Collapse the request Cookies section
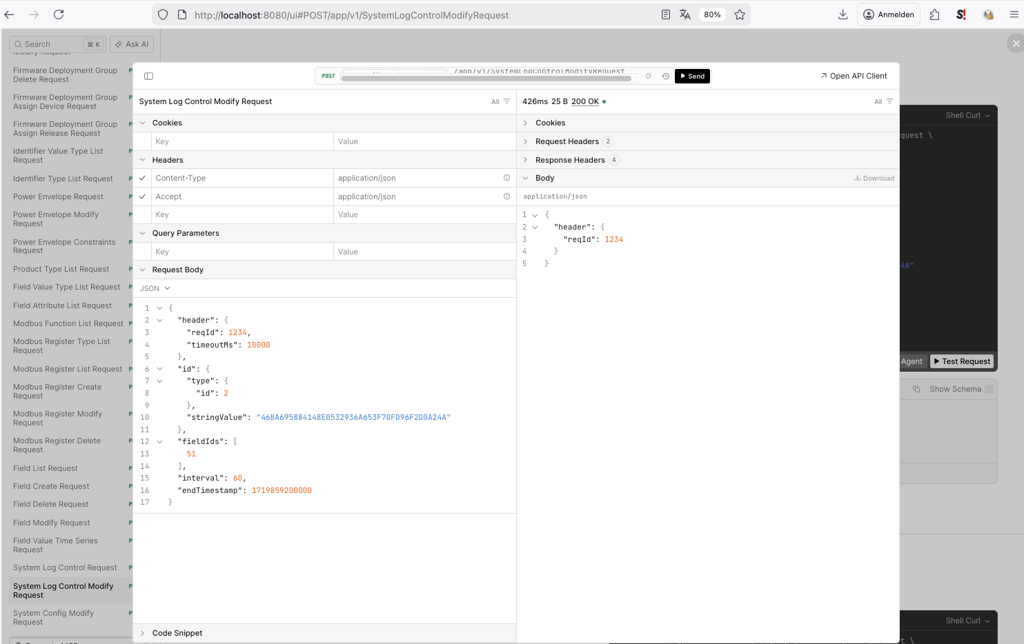The image size is (1024, 644). 142,123
